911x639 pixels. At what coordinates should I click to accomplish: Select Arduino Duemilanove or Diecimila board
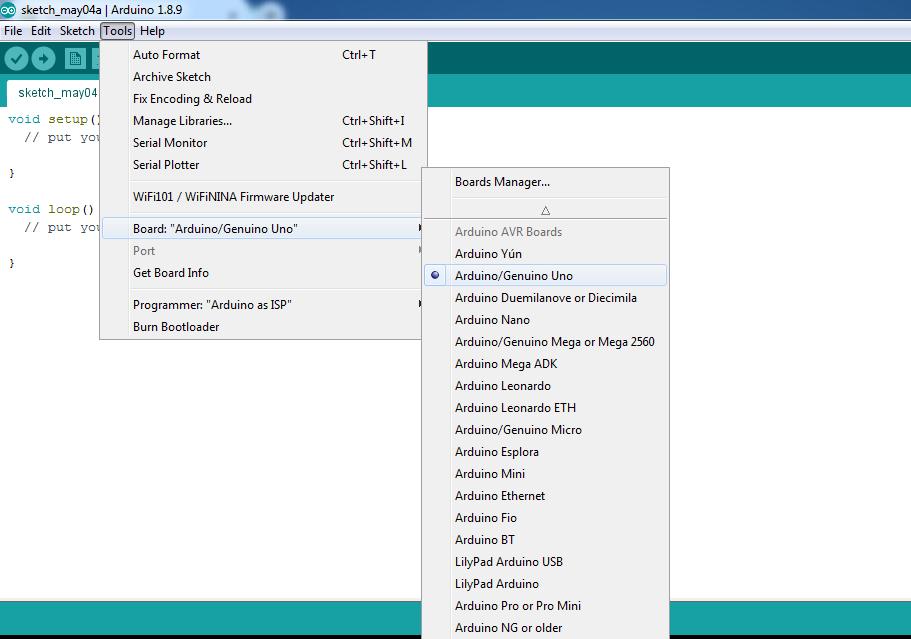(x=546, y=298)
